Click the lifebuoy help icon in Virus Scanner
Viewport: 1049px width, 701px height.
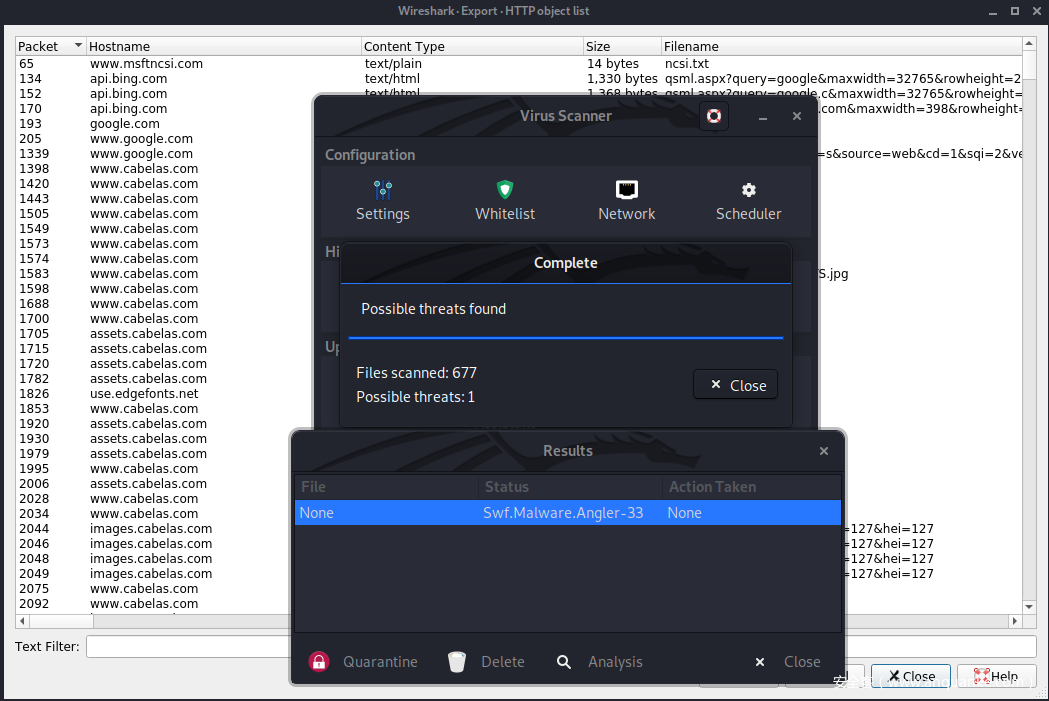pos(713,116)
